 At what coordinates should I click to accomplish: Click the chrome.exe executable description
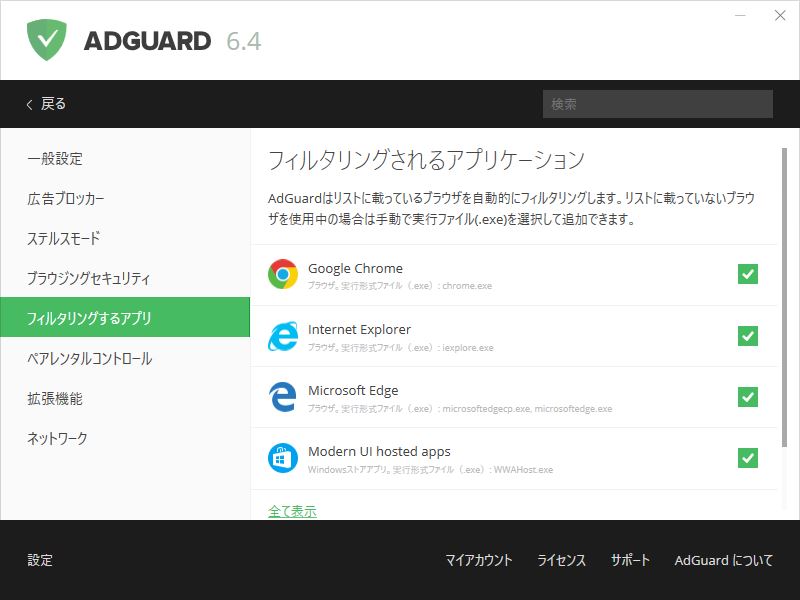pyautogui.click(x=400, y=286)
